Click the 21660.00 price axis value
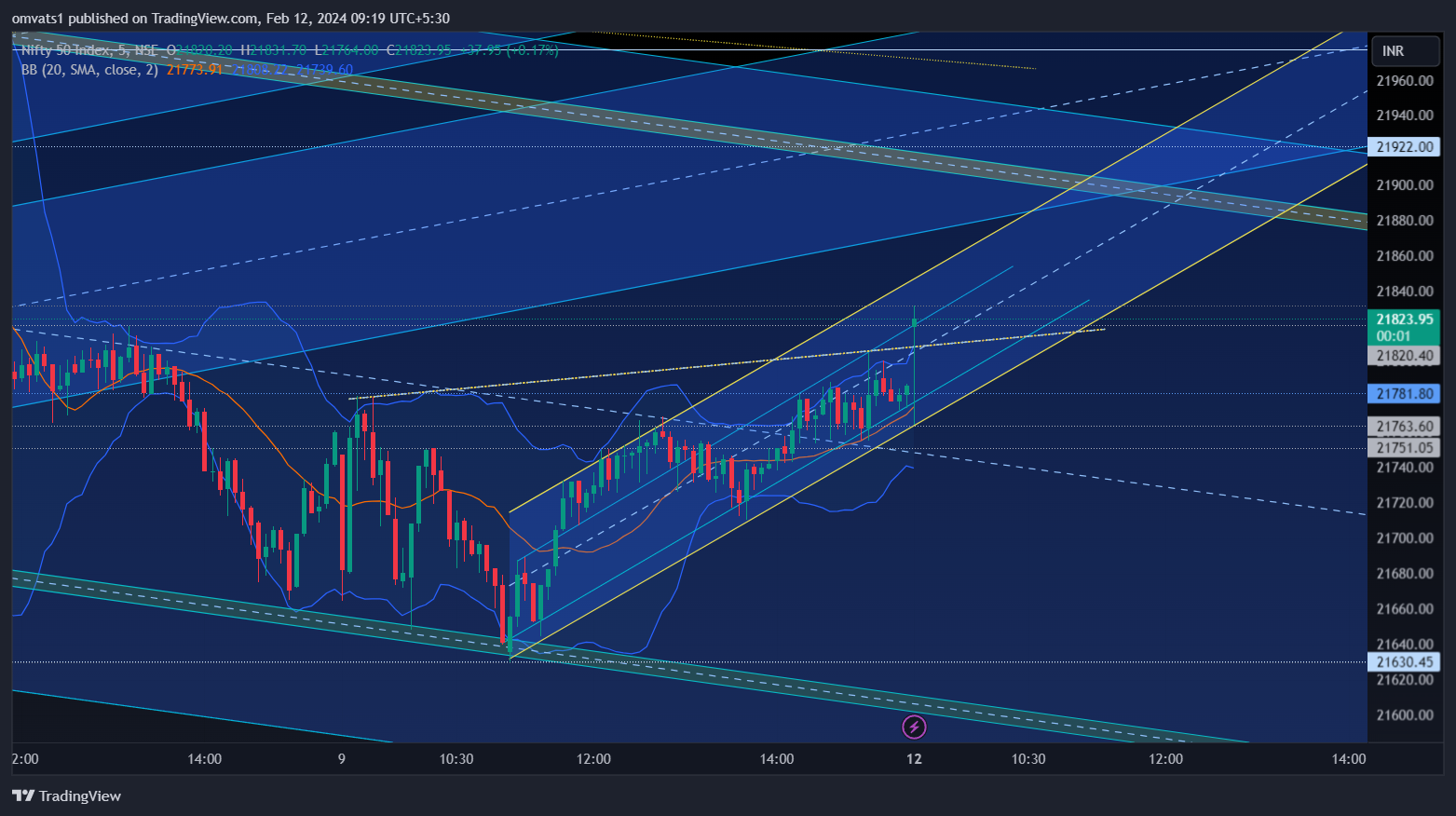This screenshot has width=1456, height=816. [1405, 609]
